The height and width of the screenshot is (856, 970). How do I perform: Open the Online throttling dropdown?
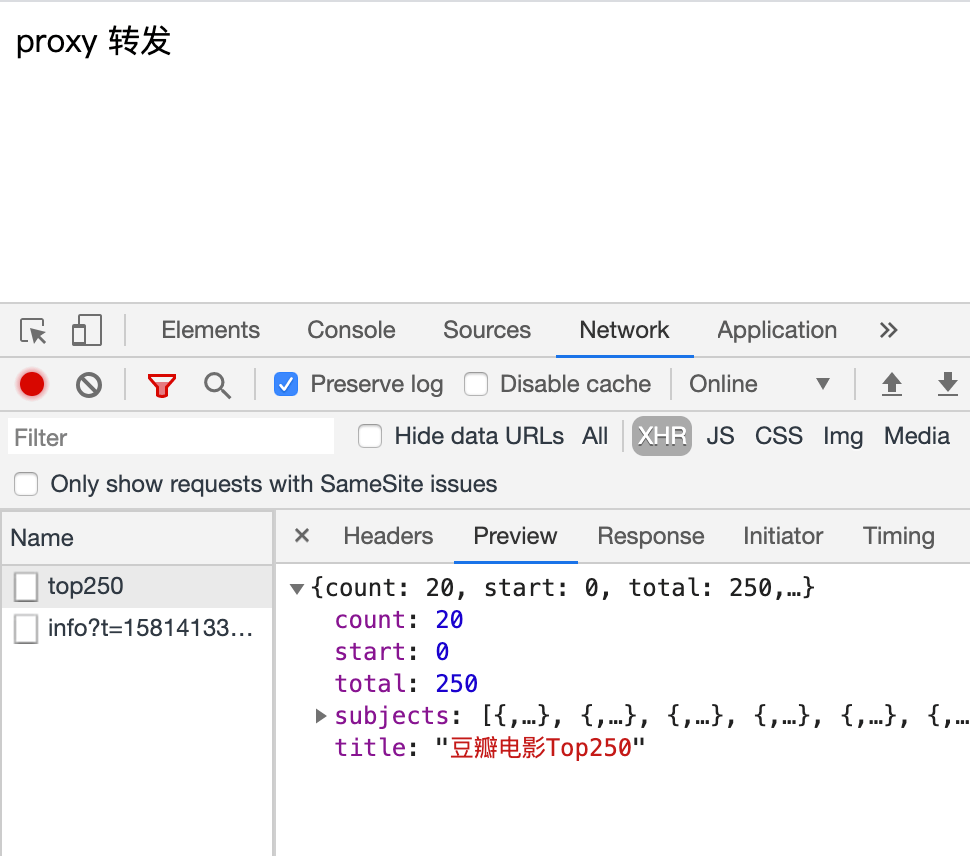(759, 384)
